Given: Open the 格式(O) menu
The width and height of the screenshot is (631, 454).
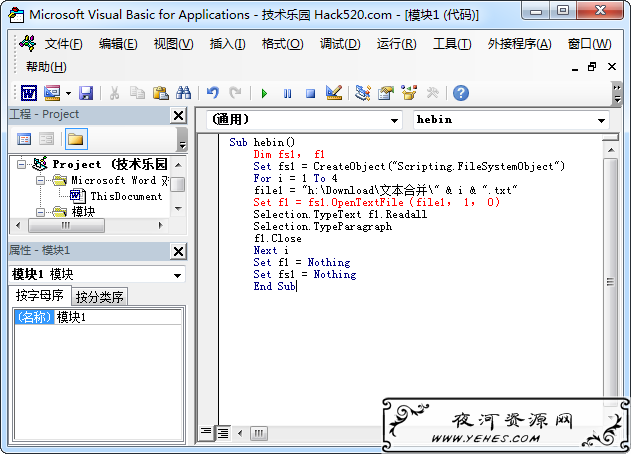Looking at the screenshot, I should 283,44.
